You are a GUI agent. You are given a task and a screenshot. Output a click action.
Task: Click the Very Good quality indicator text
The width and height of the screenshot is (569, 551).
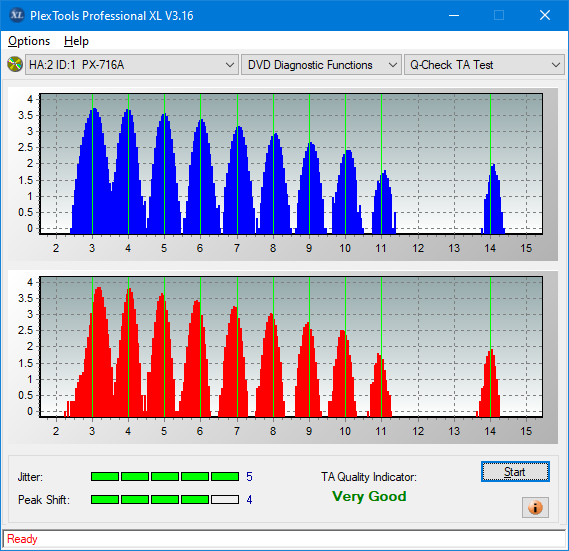pyautogui.click(x=369, y=496)
